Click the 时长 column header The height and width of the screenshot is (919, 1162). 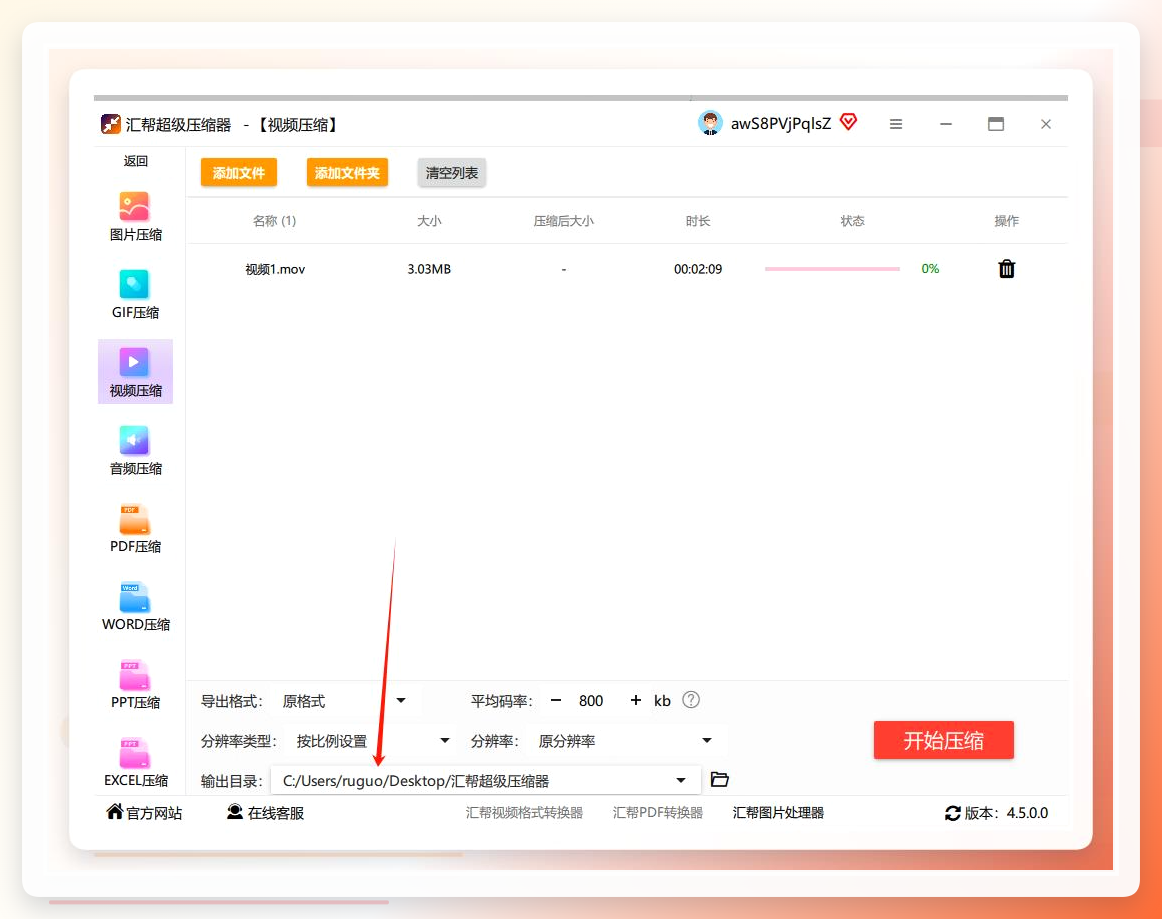point(697,221)
